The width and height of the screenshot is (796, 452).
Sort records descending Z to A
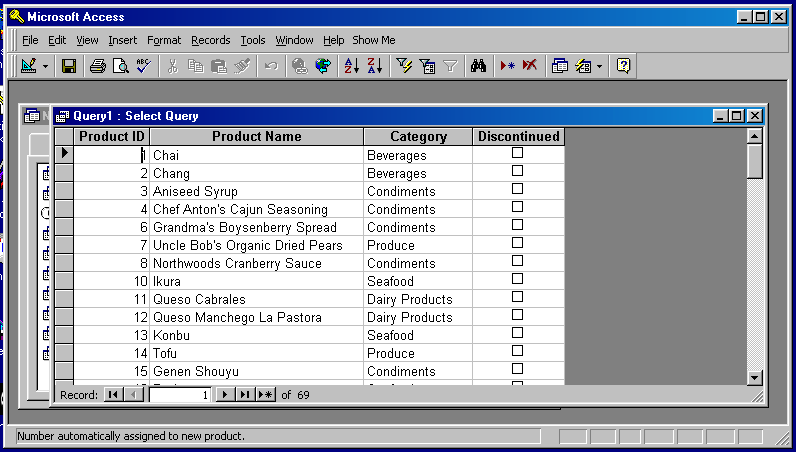pyautogui.click(x=374, y=66)
